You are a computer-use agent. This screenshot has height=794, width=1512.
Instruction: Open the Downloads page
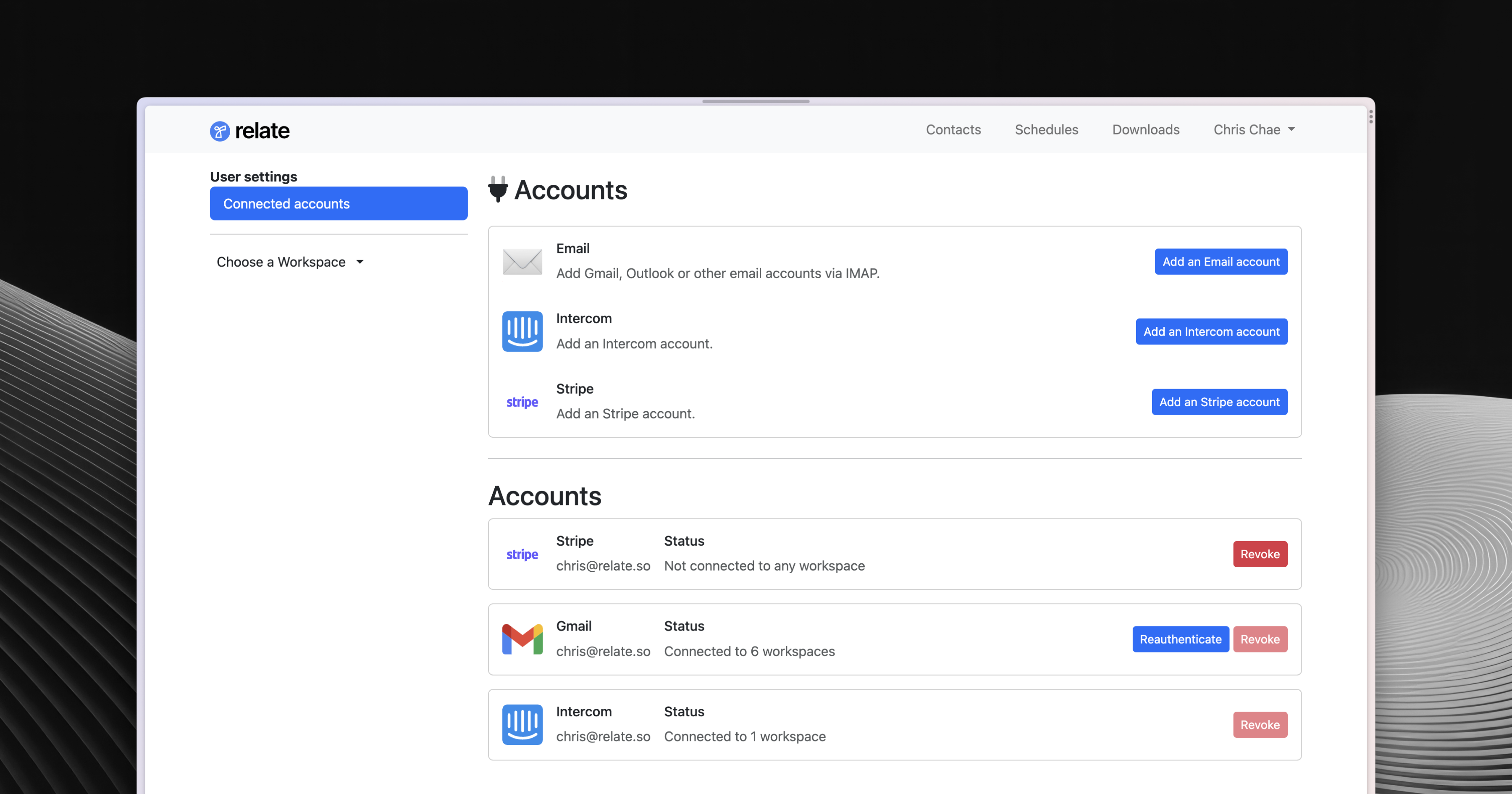coord(1146,129)
